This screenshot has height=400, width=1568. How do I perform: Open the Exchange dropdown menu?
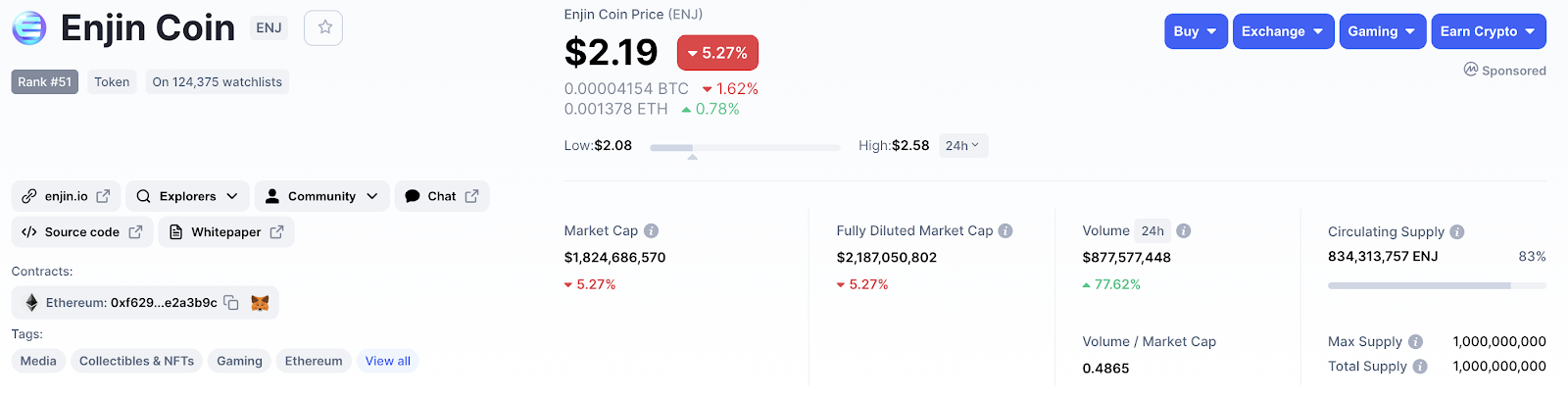1283,31
